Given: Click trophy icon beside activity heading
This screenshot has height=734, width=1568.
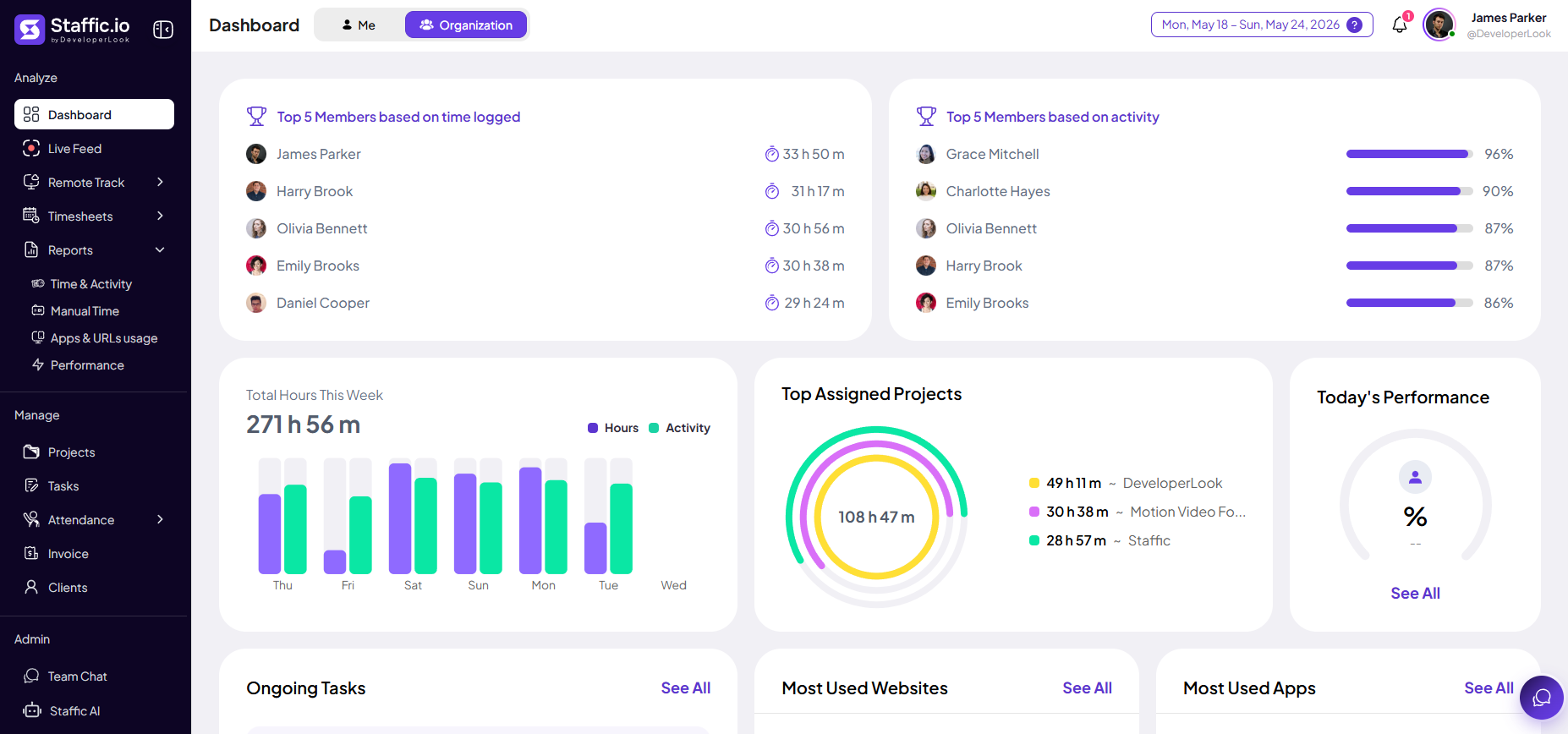Looking at the screenshot, I should (926, 116).
